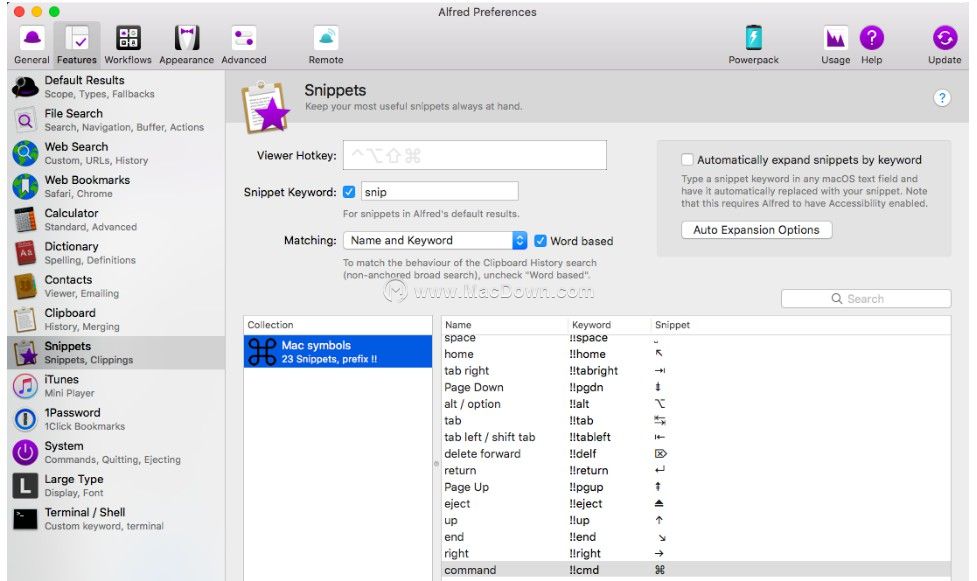977x581 pixels.
Task: Uncheck the Word based checkbox
Action: 540,241
